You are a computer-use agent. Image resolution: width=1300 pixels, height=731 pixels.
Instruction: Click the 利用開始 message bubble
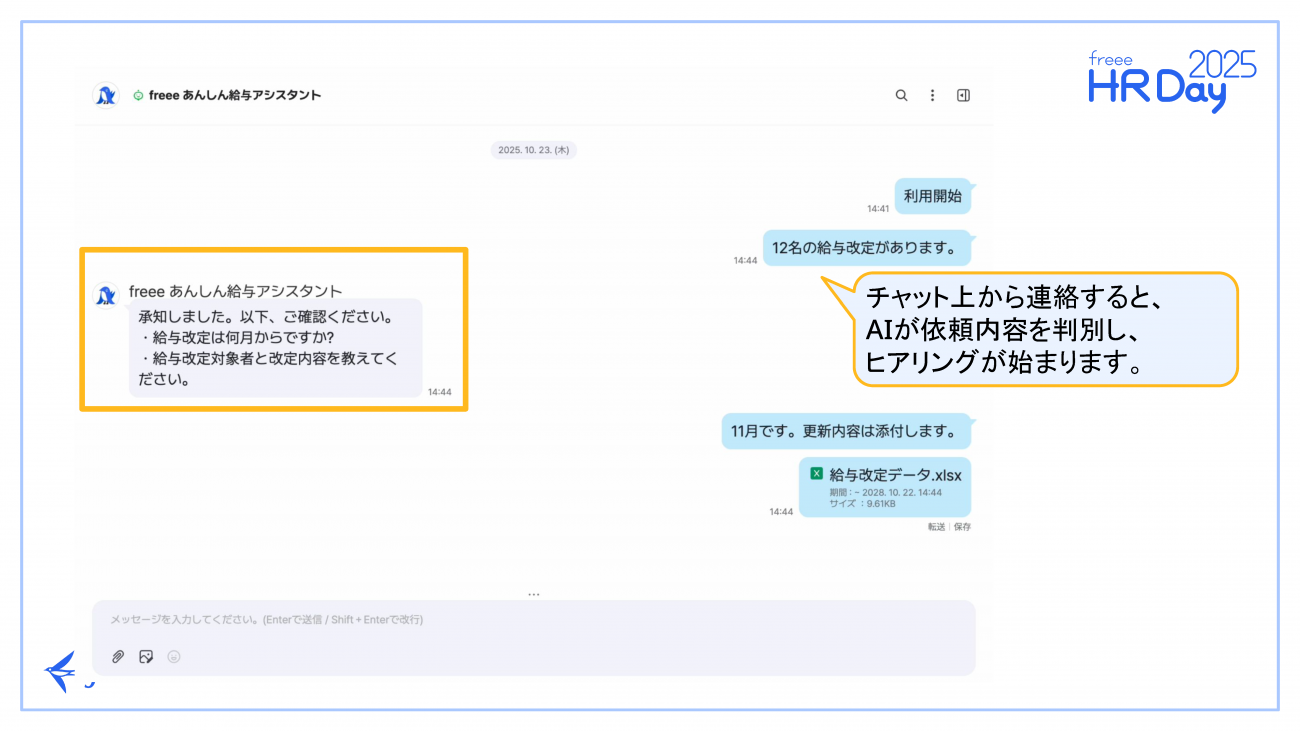(932, 197)
